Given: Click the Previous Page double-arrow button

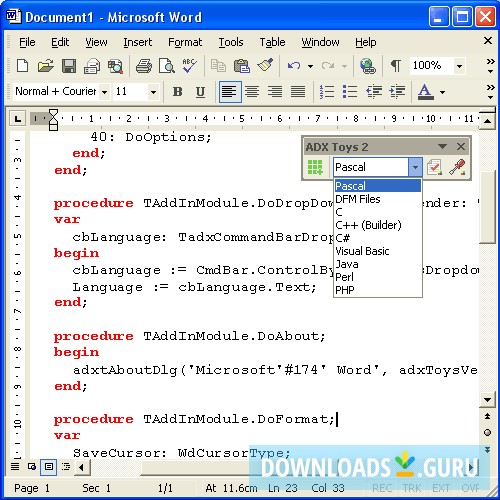Looking at the screenshot, I should coord(487,416).
